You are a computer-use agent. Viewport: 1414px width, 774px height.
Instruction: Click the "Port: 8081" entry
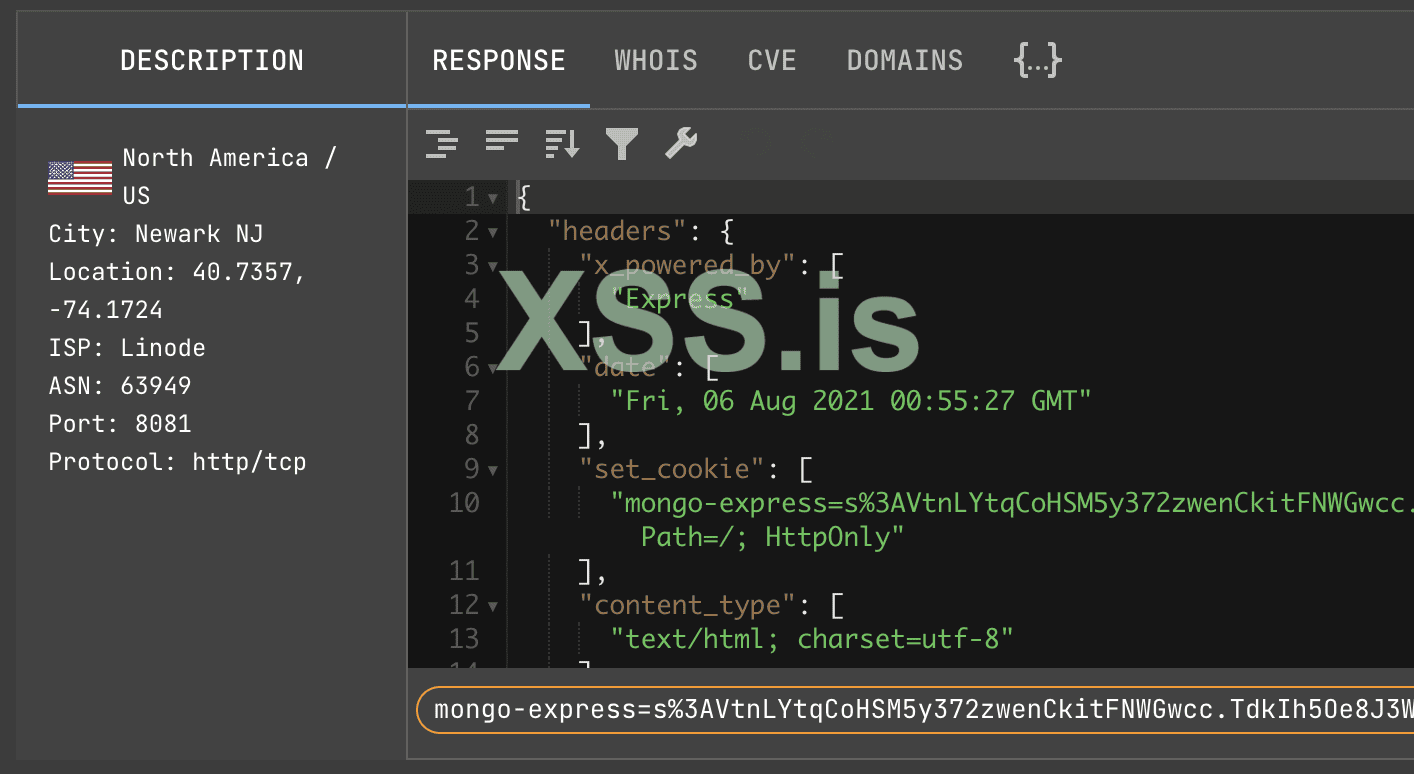[x=120, y=424]
